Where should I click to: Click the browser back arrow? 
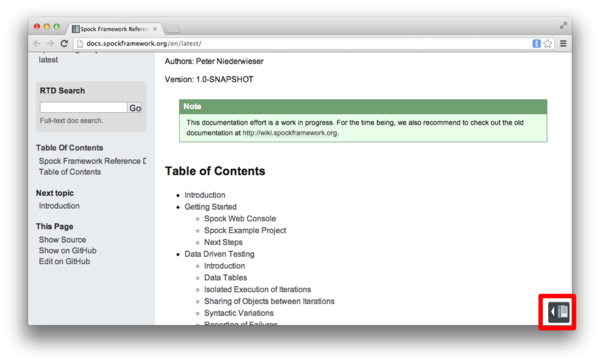tap(36, 43)
